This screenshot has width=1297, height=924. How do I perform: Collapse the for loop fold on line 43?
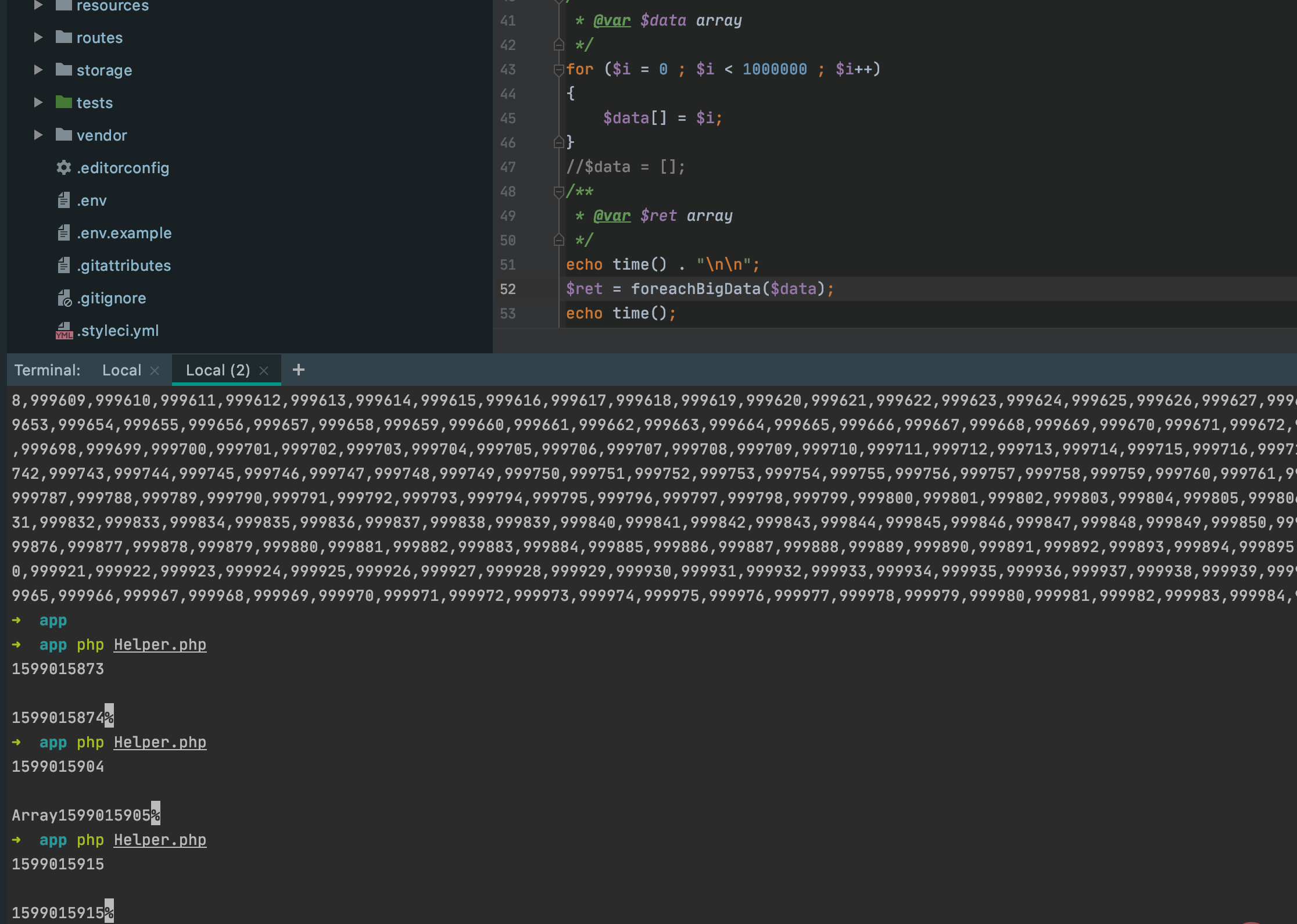pos(559,70)
